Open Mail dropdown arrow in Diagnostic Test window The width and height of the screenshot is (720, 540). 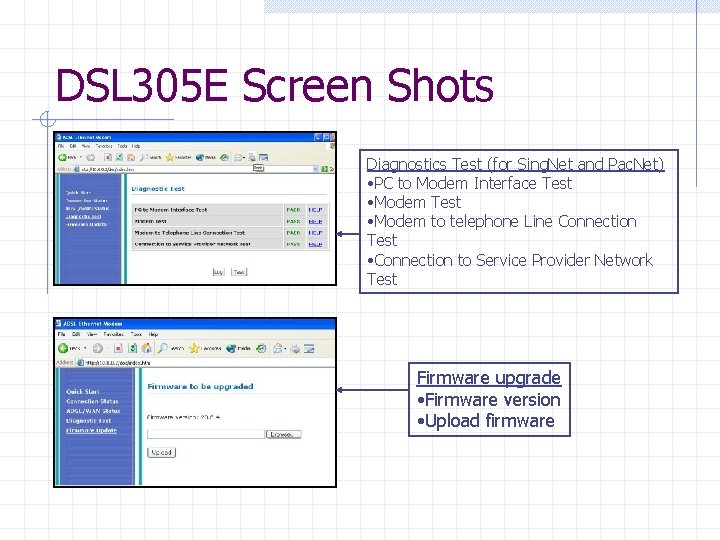[x=244, y=158]
